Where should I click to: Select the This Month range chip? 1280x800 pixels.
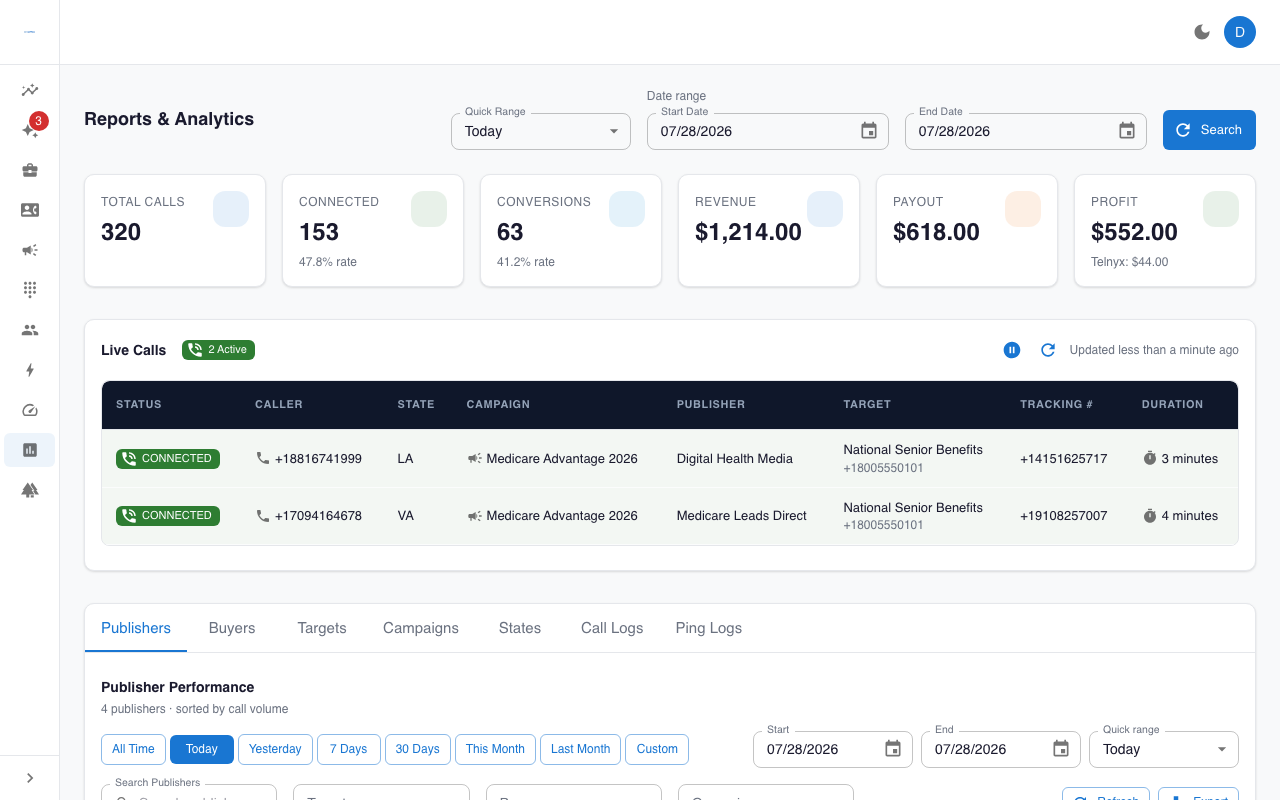tap(495, 749)
